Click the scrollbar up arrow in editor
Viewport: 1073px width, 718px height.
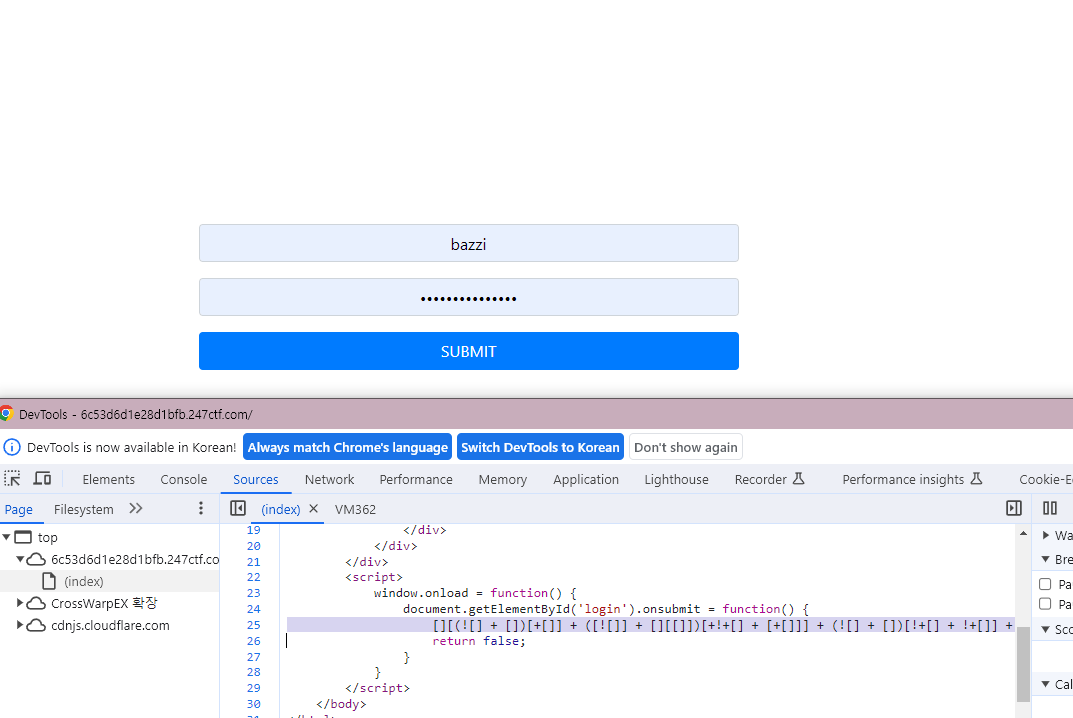pyautogui.click(x=1023, y=533)
